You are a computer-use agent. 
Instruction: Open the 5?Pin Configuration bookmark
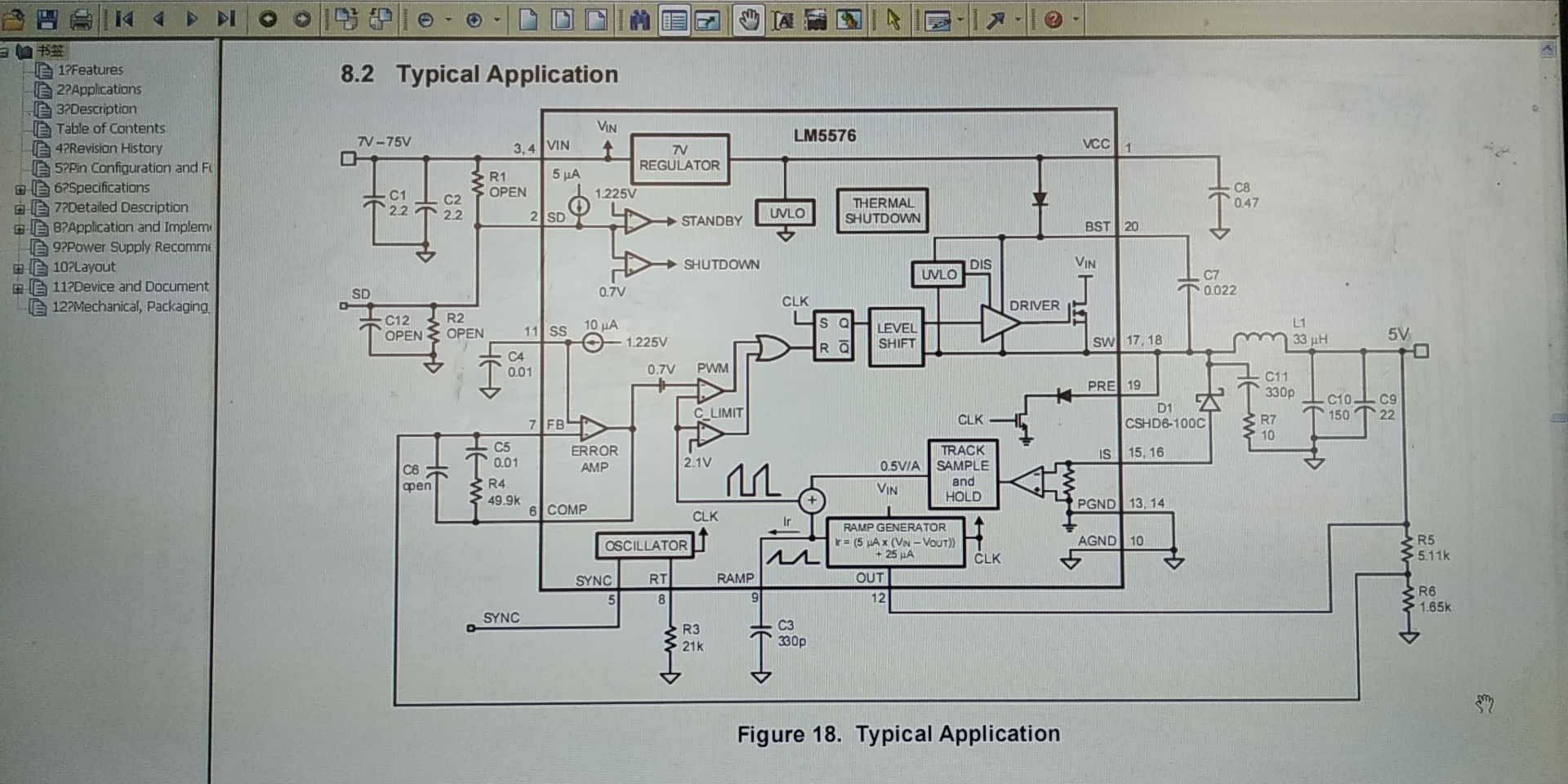pyautogui.click(x=133, y=168)
